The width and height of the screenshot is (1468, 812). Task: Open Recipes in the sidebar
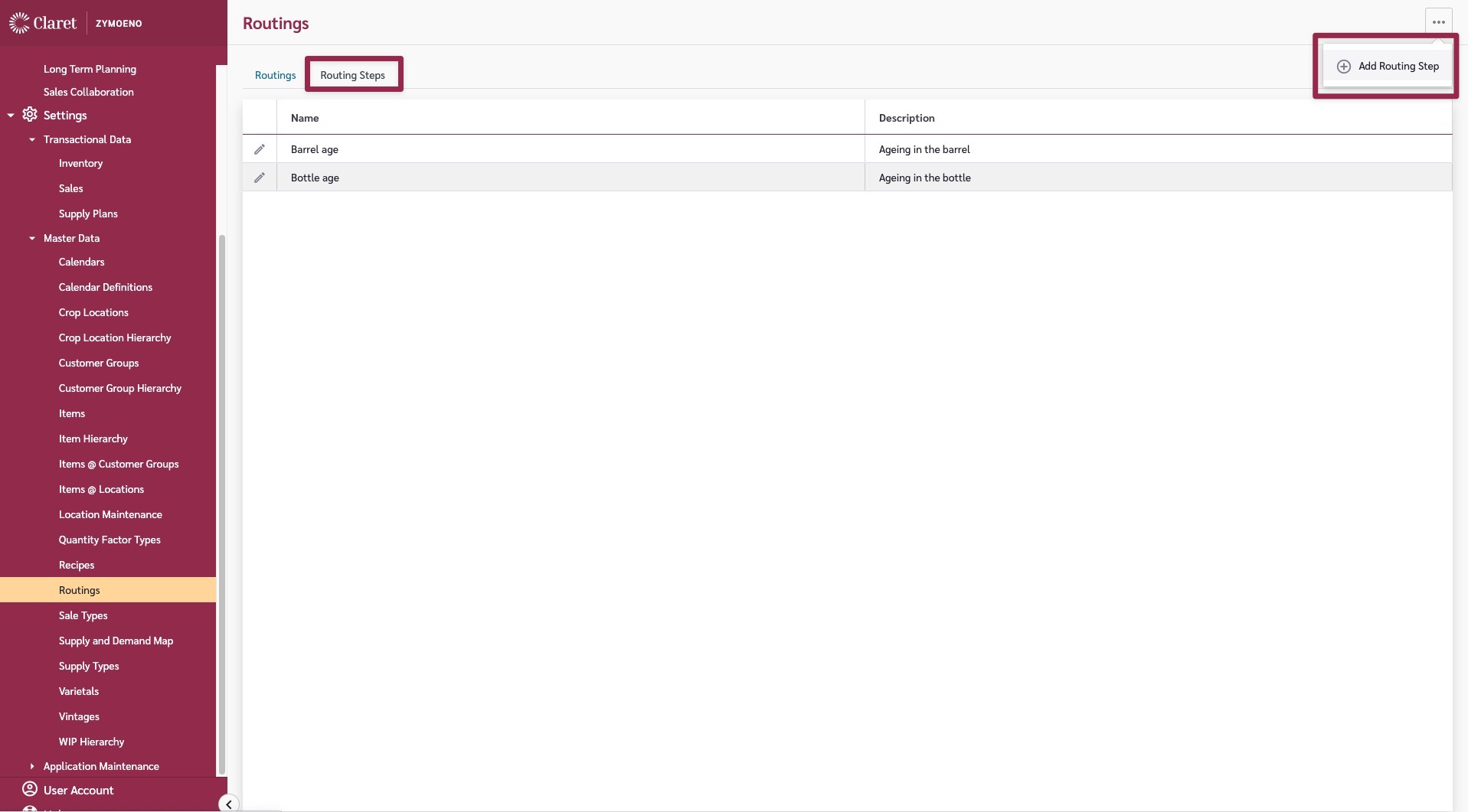[x=77, y=565]
